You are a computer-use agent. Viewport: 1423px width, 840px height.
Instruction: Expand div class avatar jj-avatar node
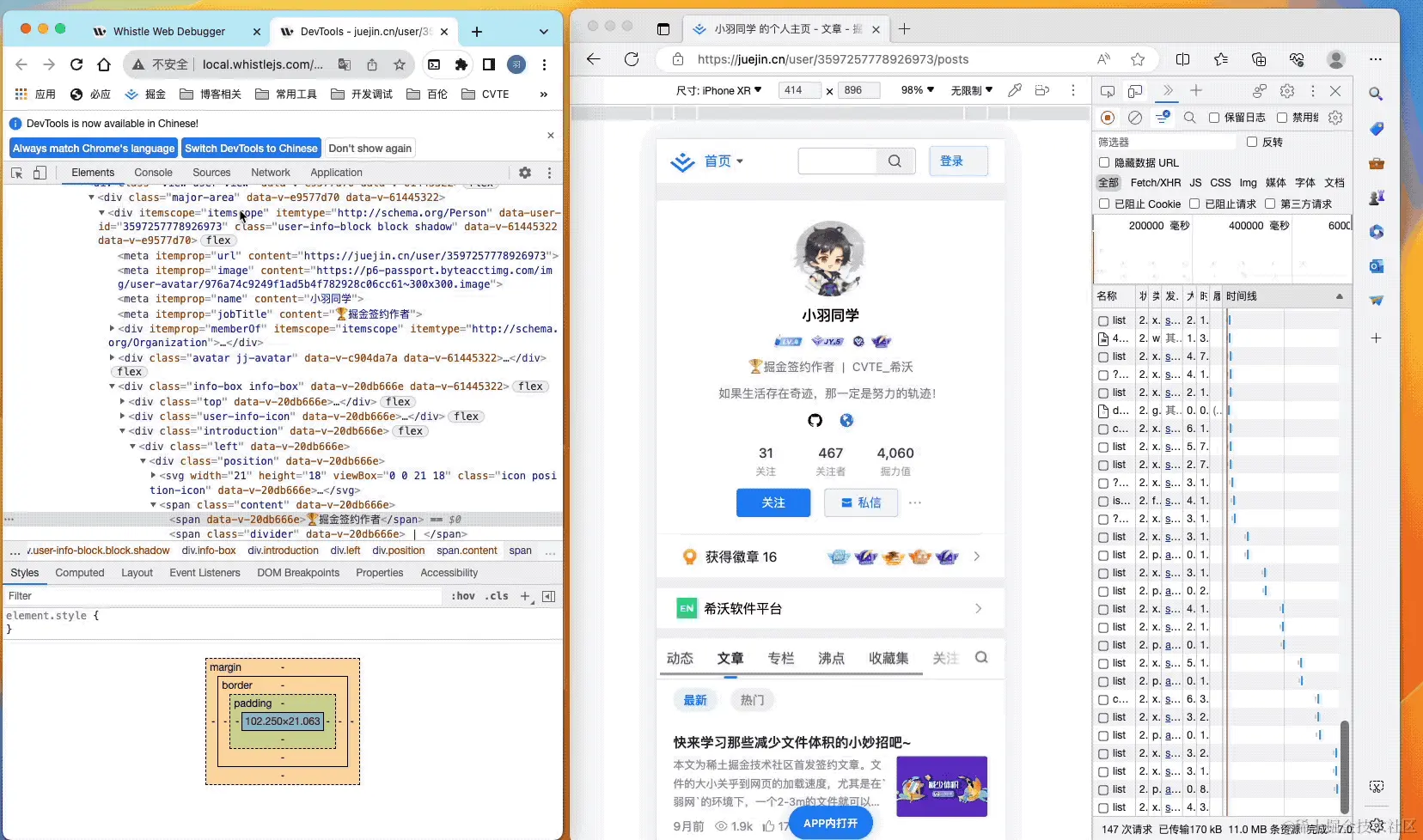[x=112, y=358]
